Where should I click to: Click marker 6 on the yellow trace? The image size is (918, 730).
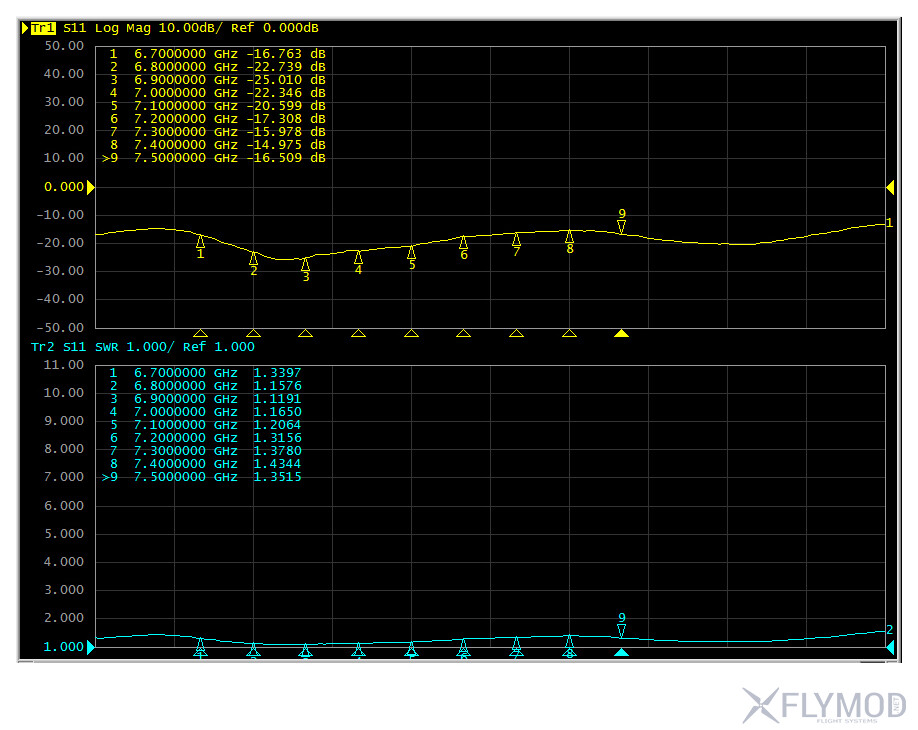464,244
